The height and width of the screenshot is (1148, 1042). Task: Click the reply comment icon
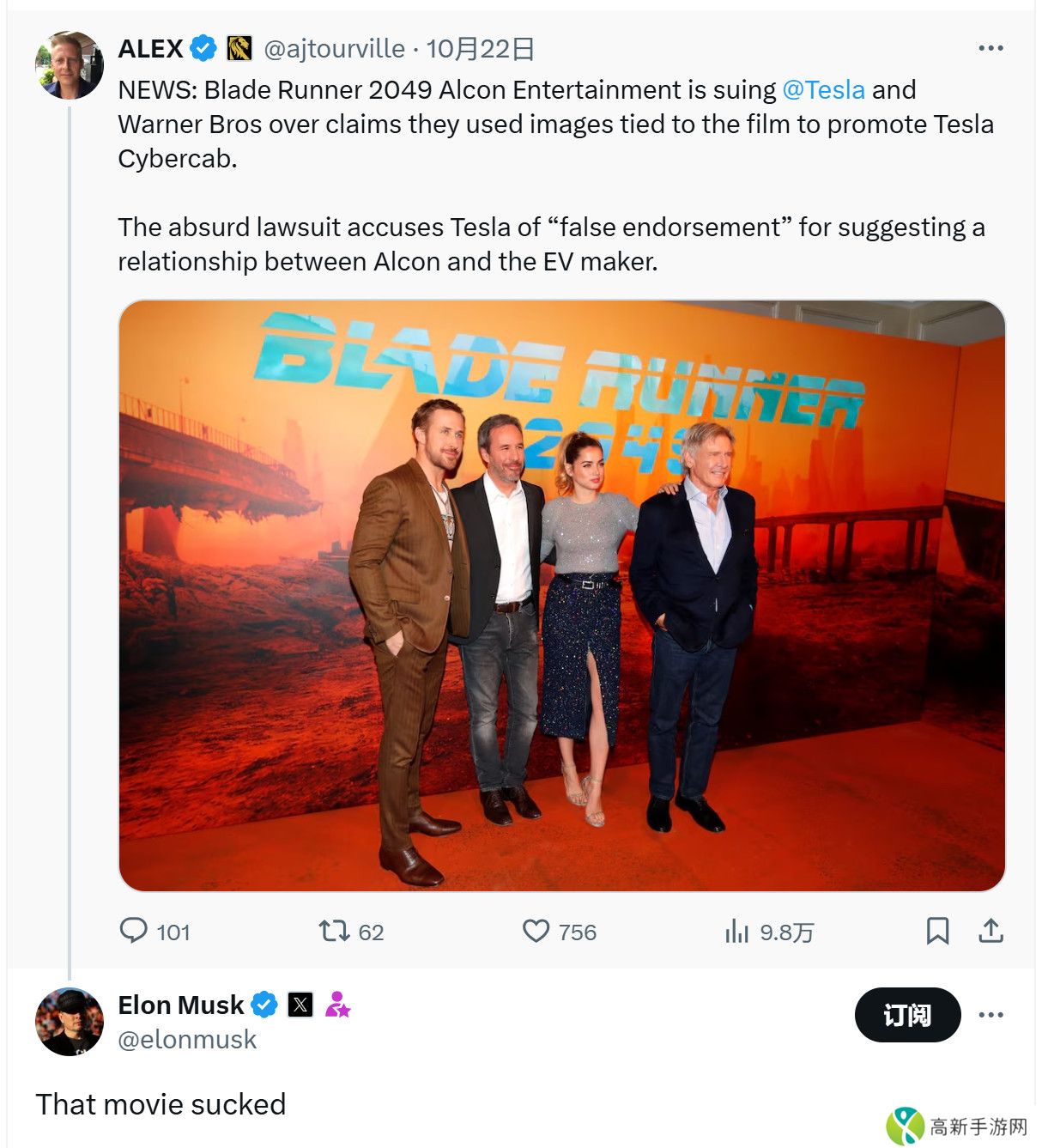tap(134, 931)
